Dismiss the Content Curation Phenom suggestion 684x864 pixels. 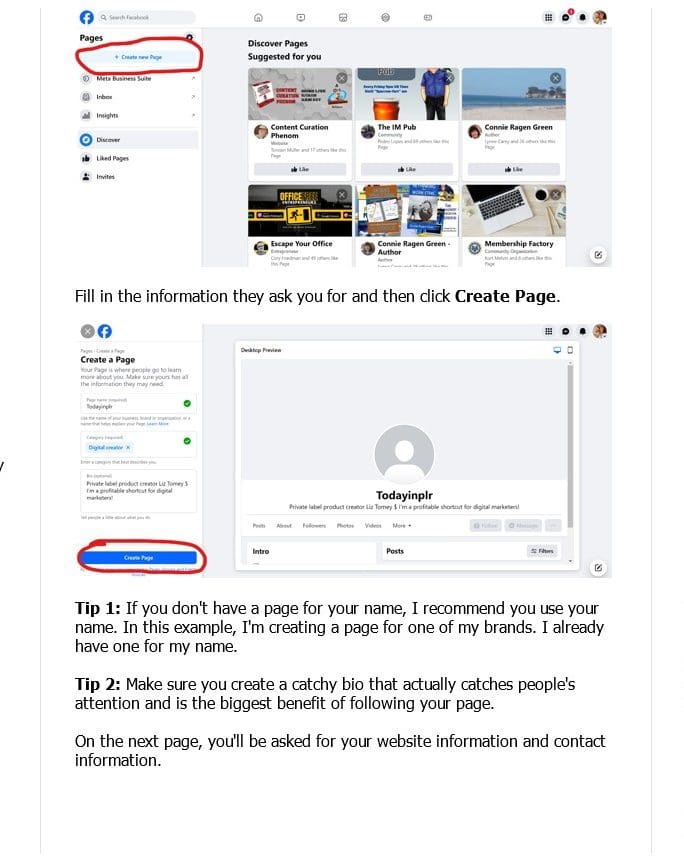pos(342,78)
